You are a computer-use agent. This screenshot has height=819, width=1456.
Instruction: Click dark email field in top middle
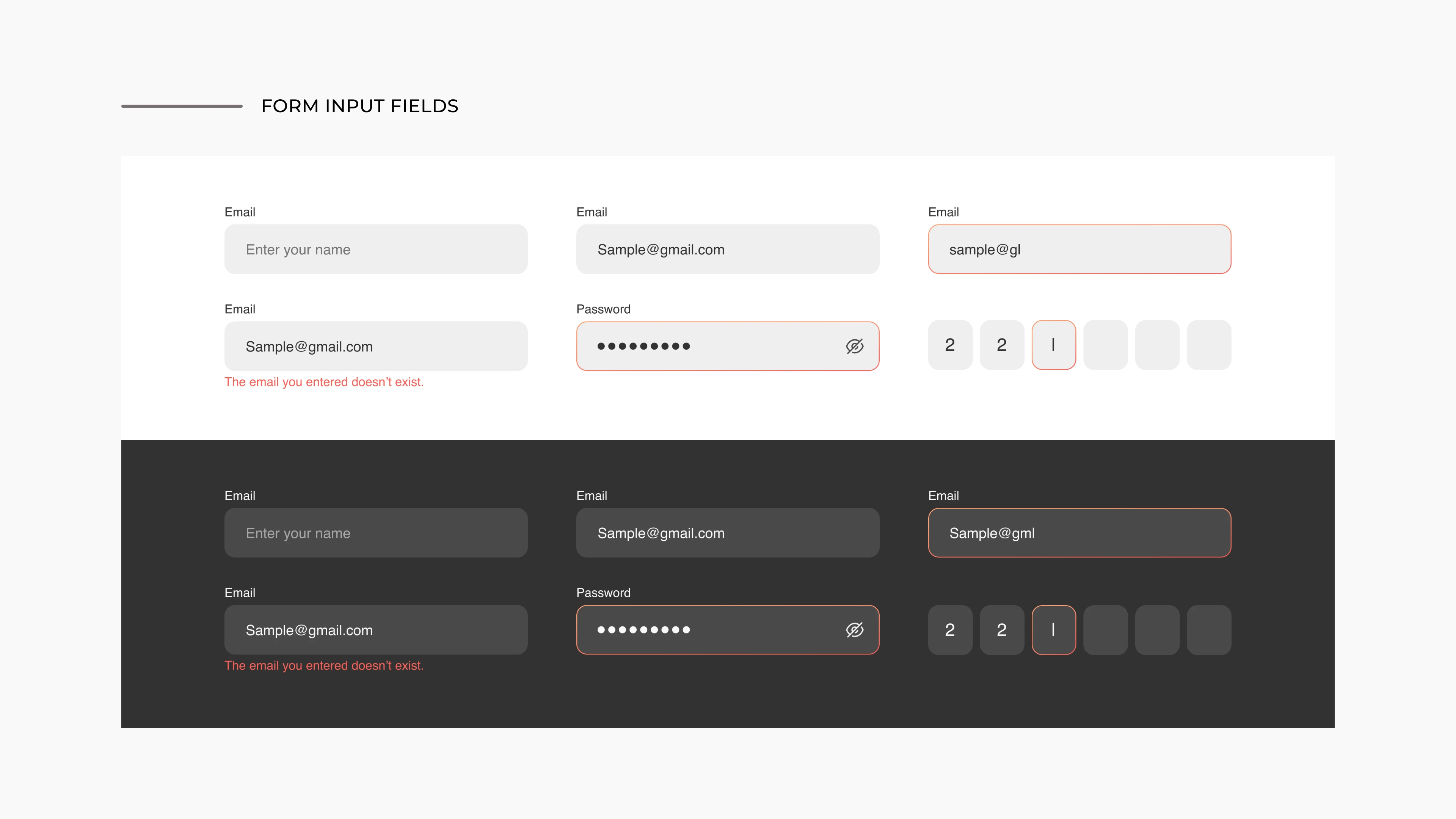tap(728, 532)
